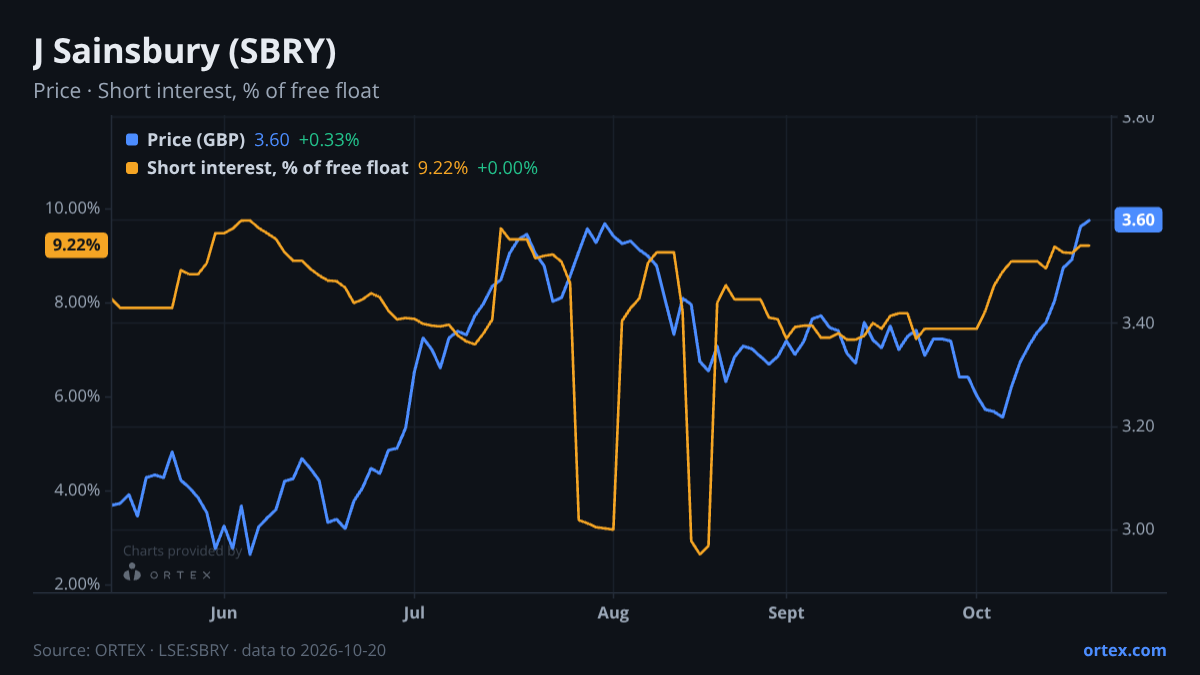Click the Sept label on the date axis
This screenshot has width=1200, height=675.
pos(787,612)
